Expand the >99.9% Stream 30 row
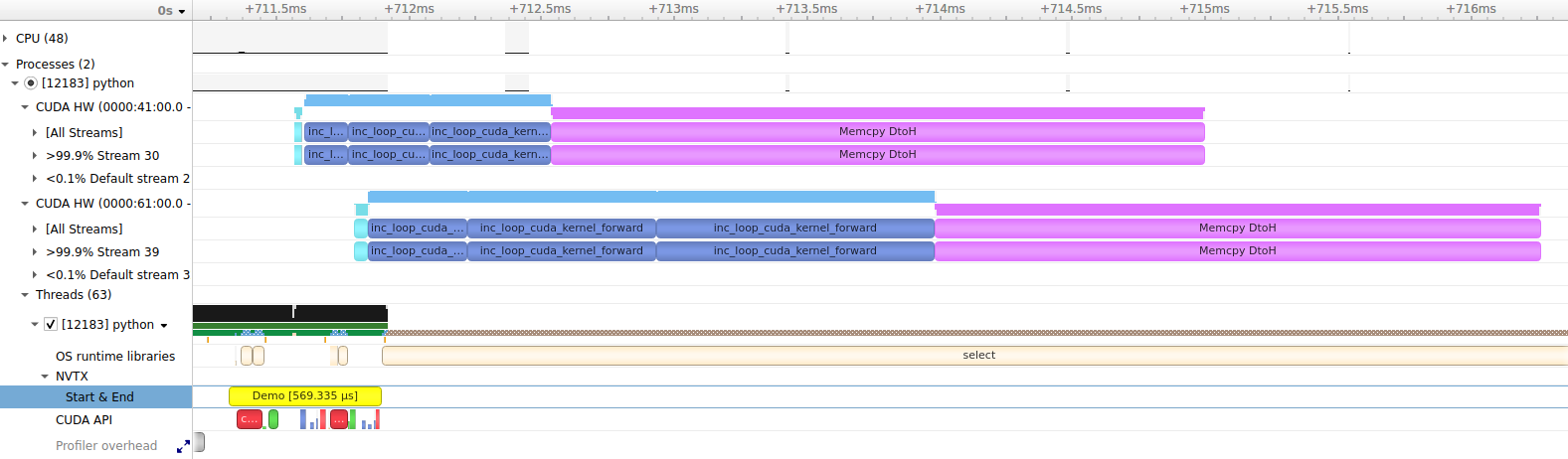Screen dimensions: 1568x459 pos(35,156)
